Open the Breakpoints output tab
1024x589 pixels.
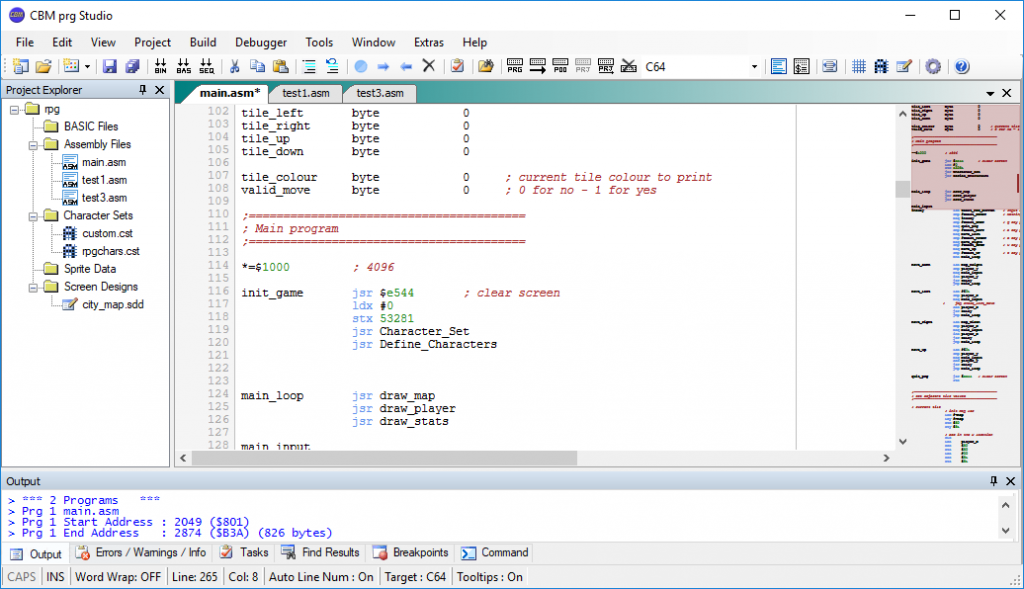(410, 552)
